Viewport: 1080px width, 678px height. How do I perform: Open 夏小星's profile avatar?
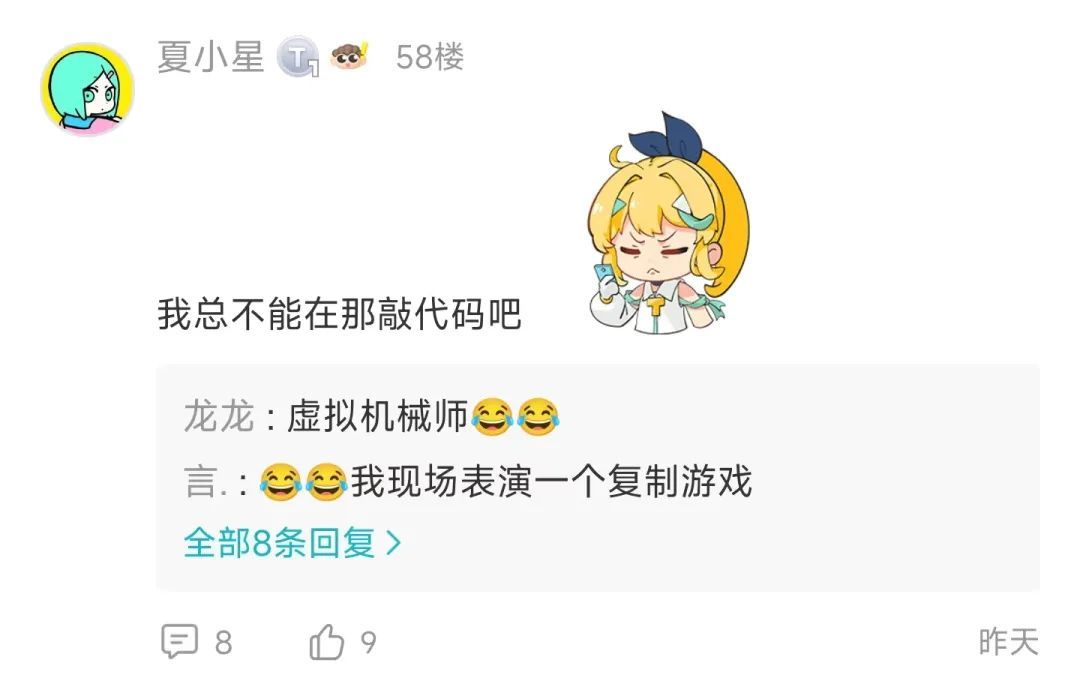pyautogui.click(x=87, y=89)
